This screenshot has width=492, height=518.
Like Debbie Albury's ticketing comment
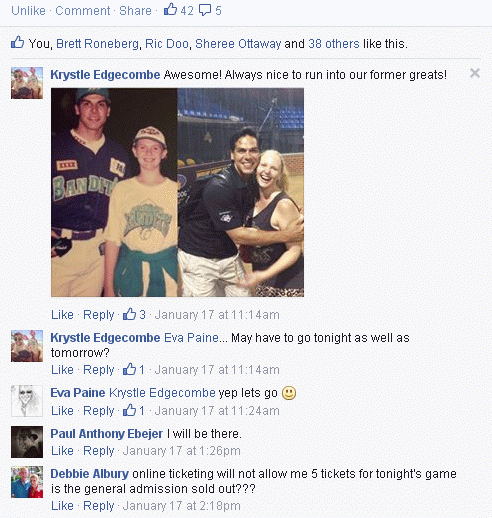click(62, 506)
